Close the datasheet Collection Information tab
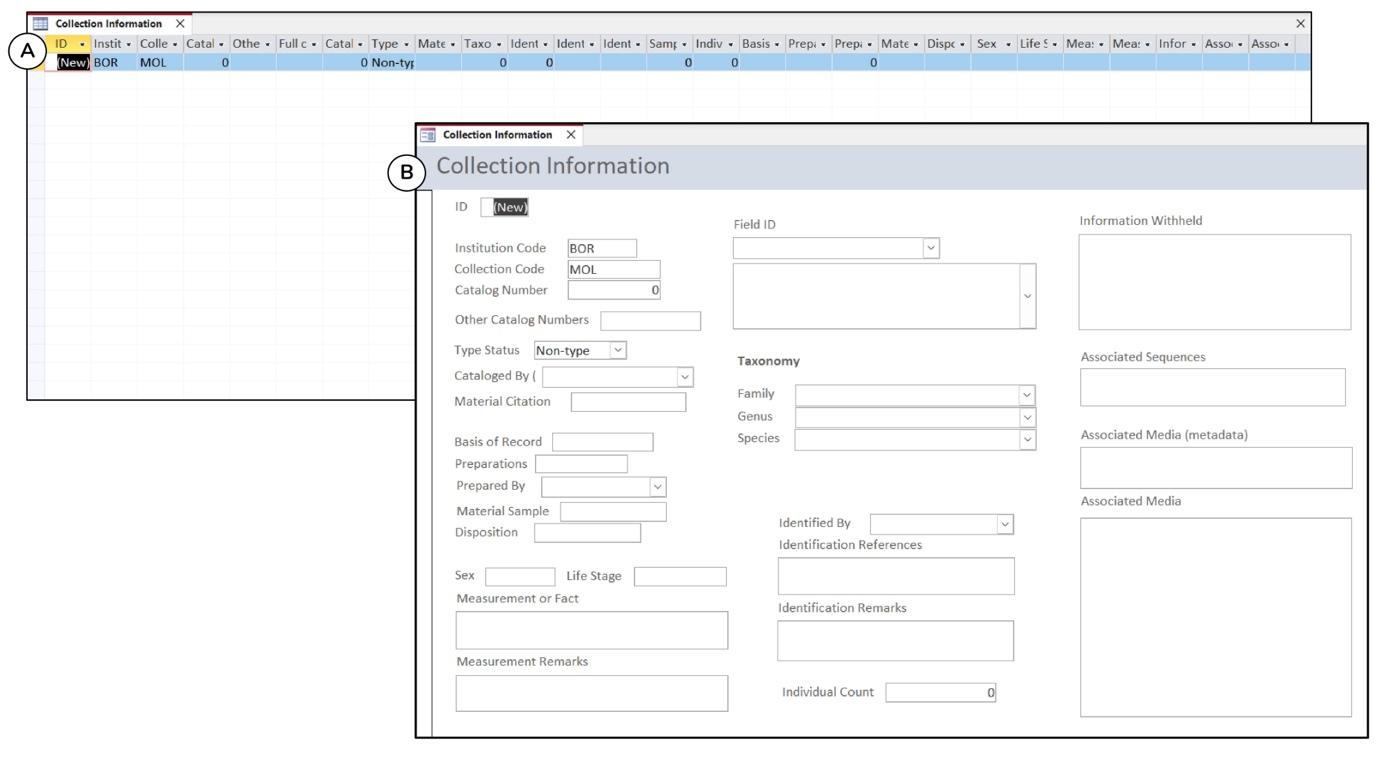1379x776 pixels. (181, 23)
